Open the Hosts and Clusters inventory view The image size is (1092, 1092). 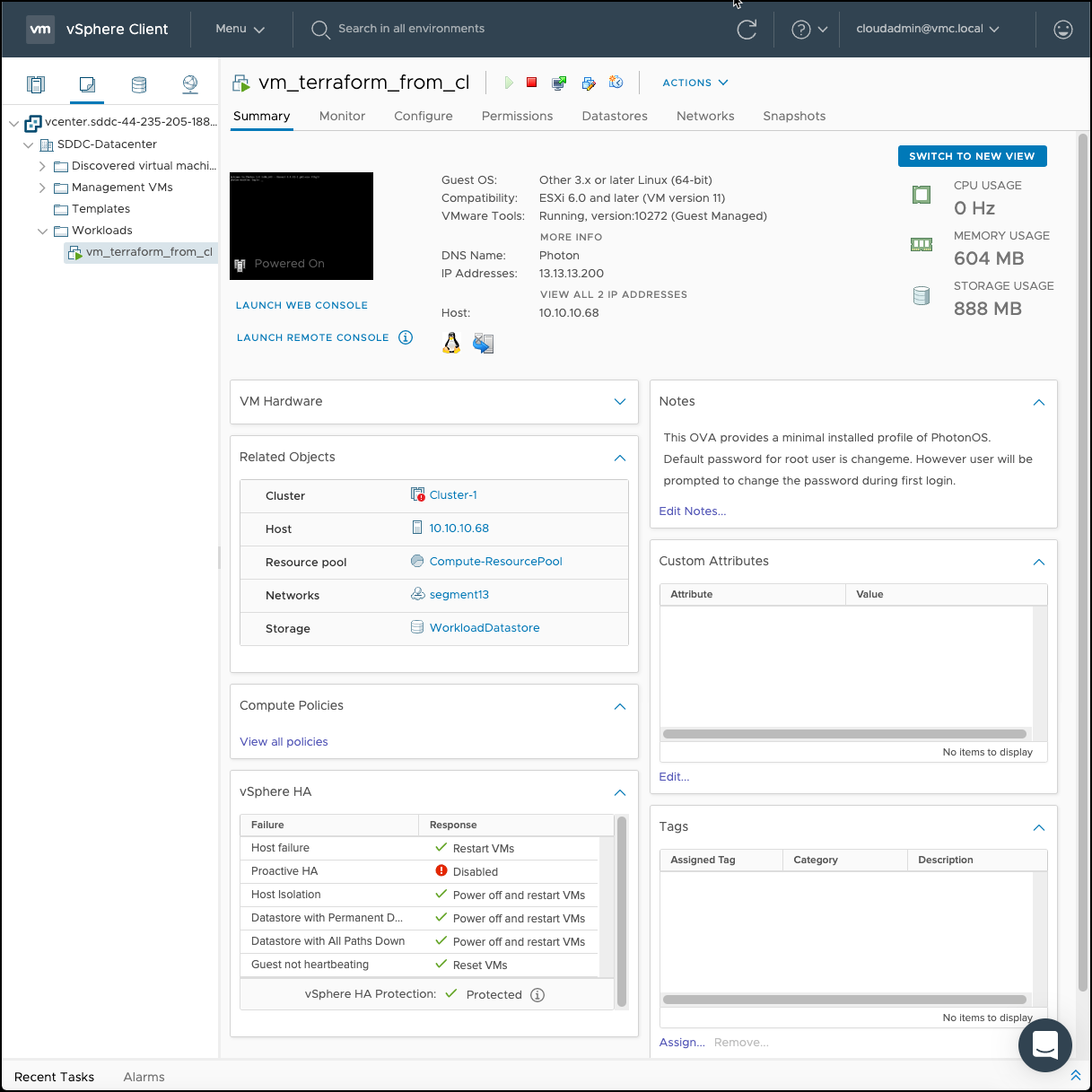pyautogui.click(x=36, y=84)
